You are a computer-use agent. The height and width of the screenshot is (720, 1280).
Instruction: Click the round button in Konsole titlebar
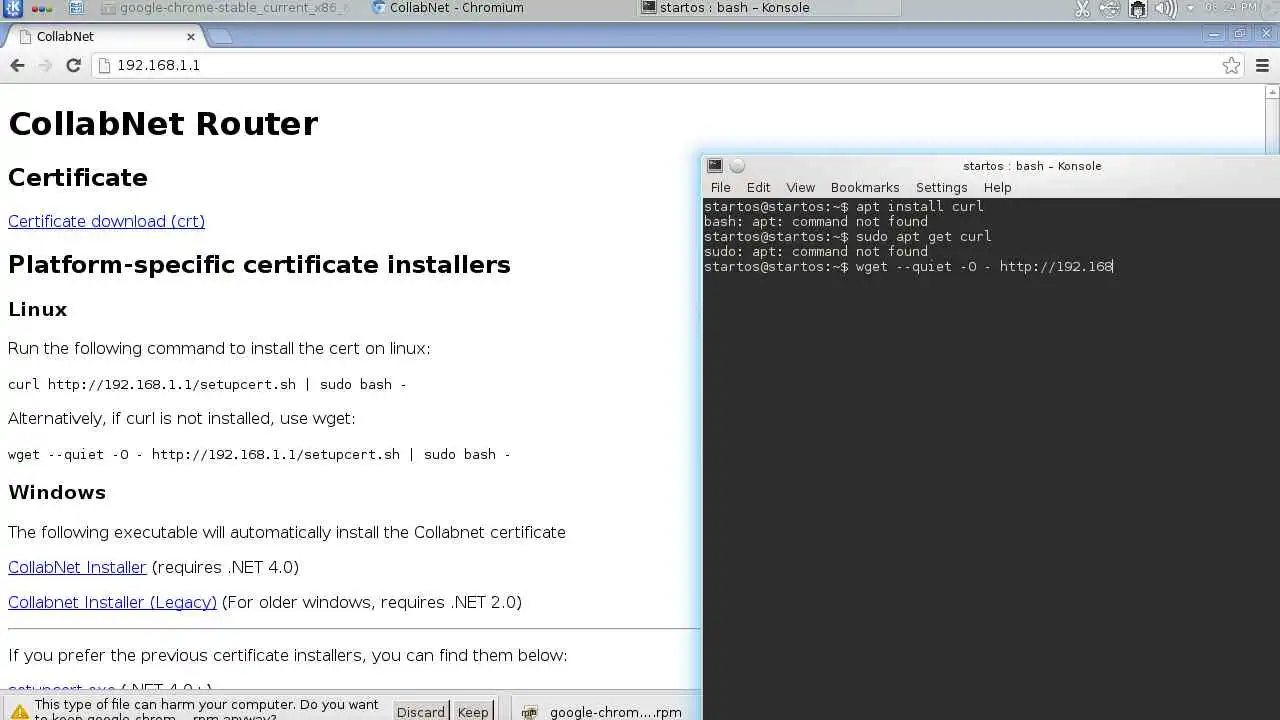737,166
